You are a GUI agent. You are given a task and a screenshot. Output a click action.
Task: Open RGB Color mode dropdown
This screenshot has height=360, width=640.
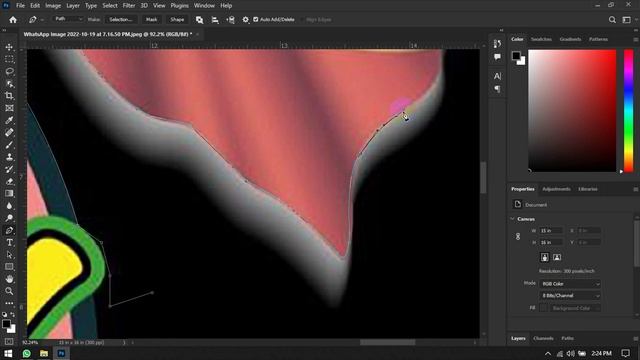point(570,284)
